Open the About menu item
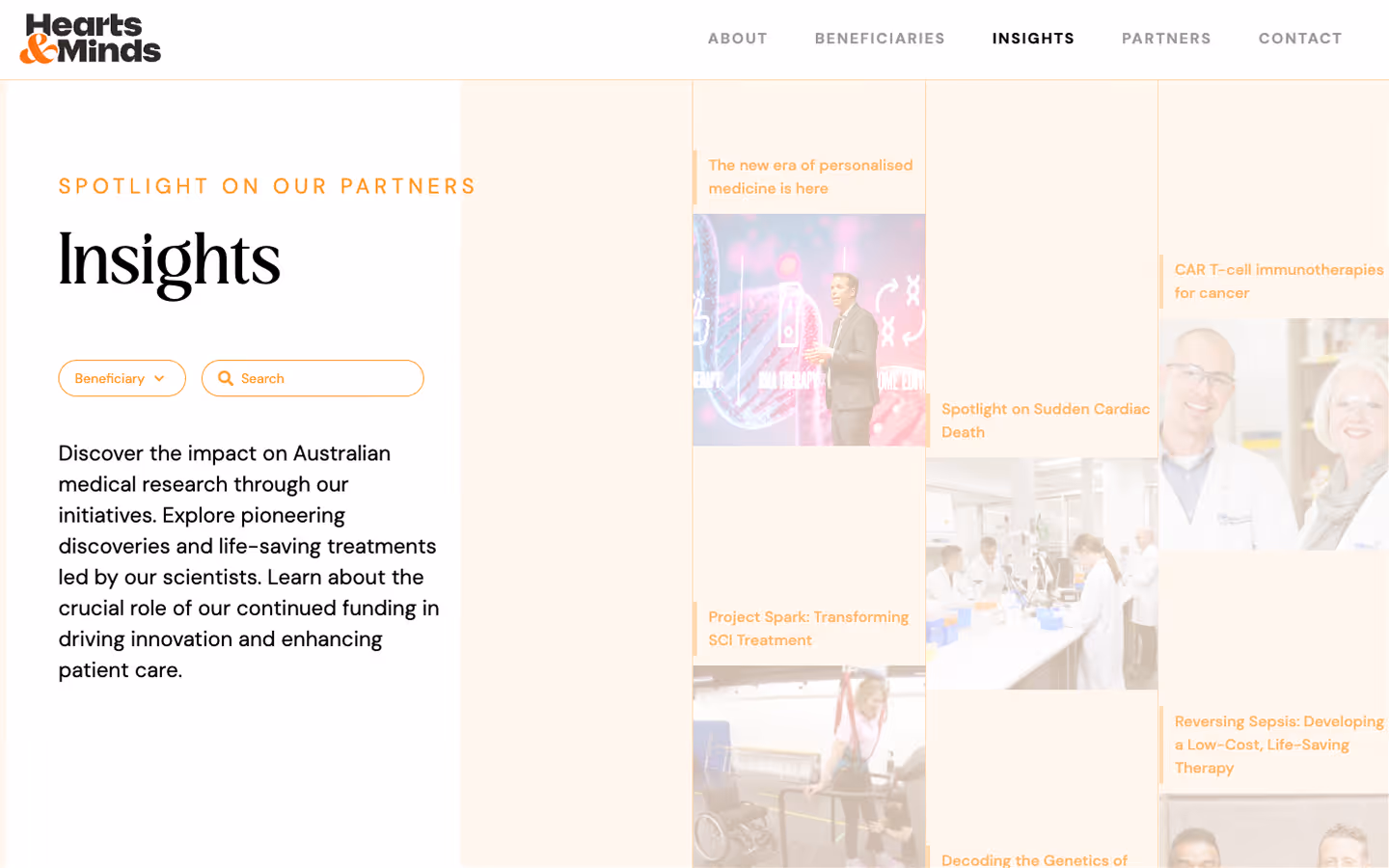Viewport: 1389px width, 868px height. click(x=738, y=39)
